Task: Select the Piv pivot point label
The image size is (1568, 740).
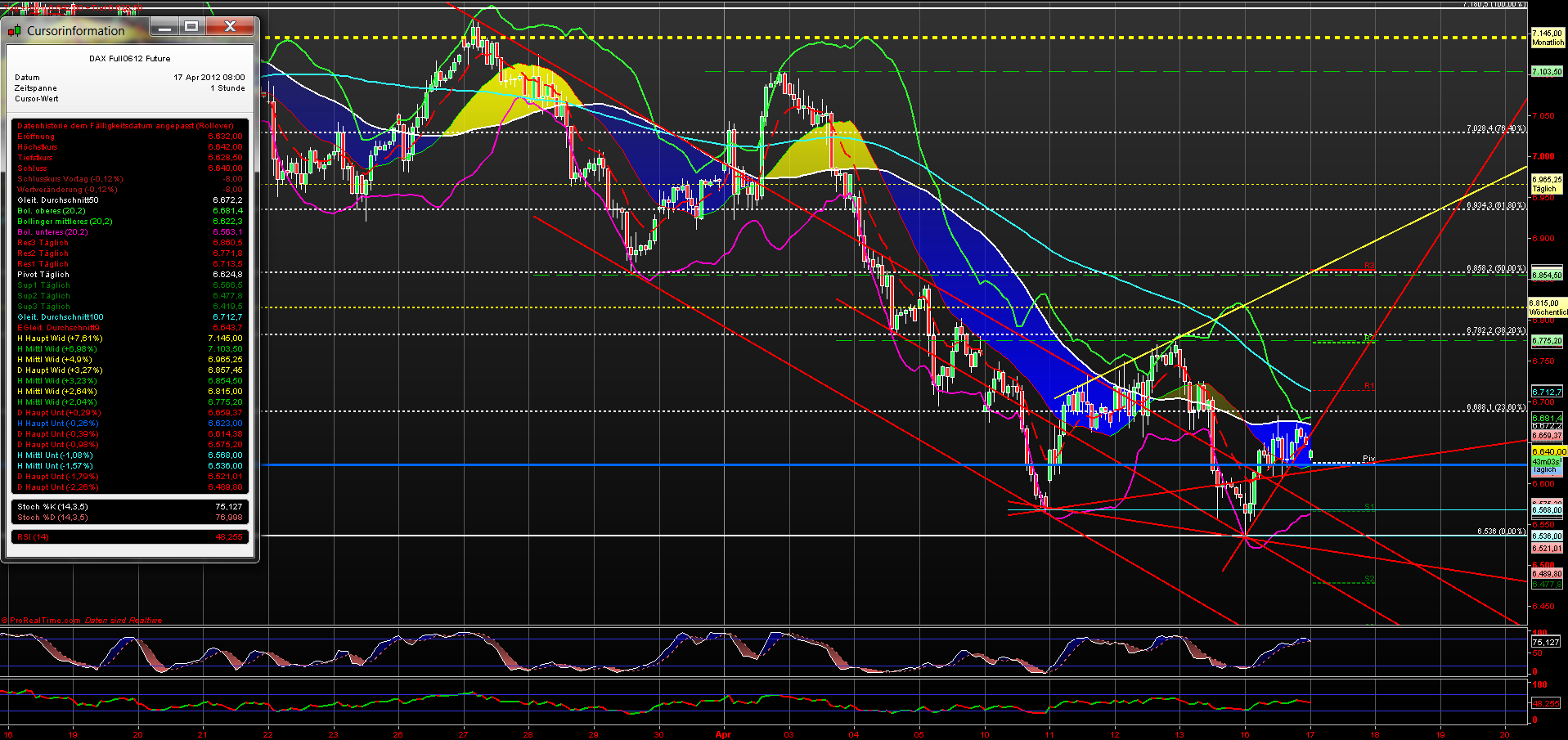Action: [1369, 459]
